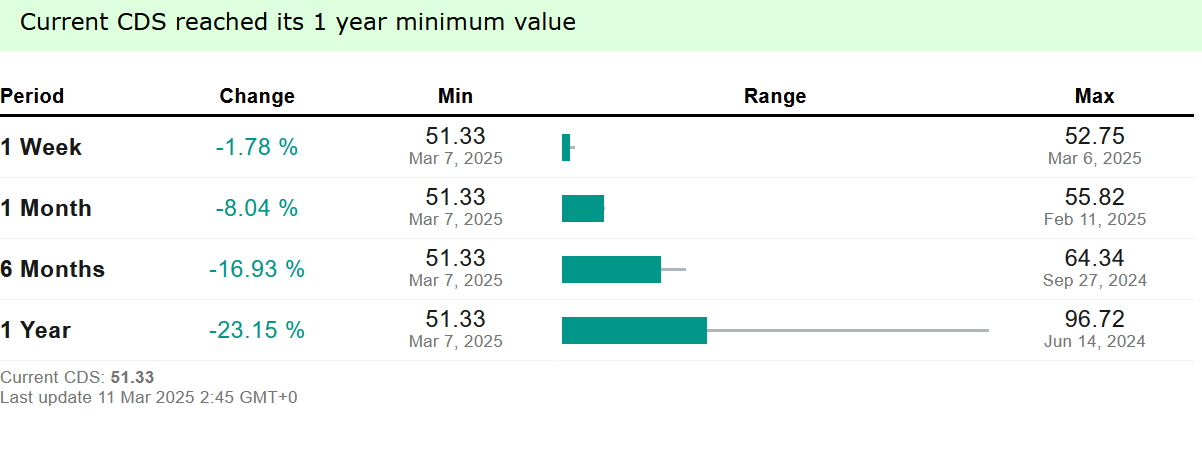Click the 64.34 max value

click(1095, 259)
